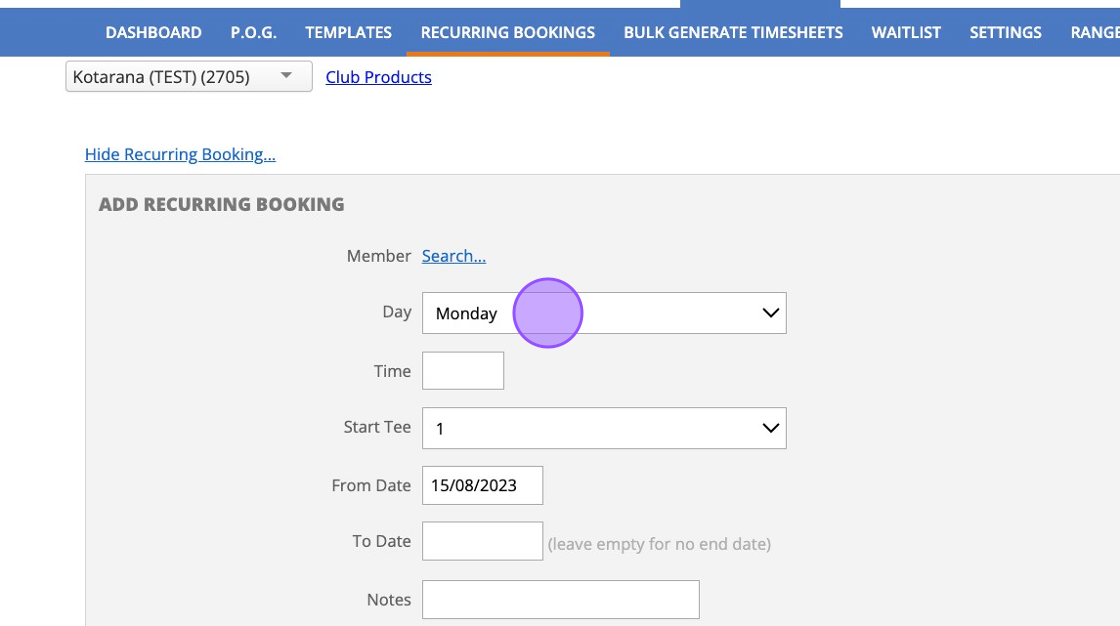Open the Day dropdown showing Monday
Screen dimensions: 1120x626
(604, 313)
